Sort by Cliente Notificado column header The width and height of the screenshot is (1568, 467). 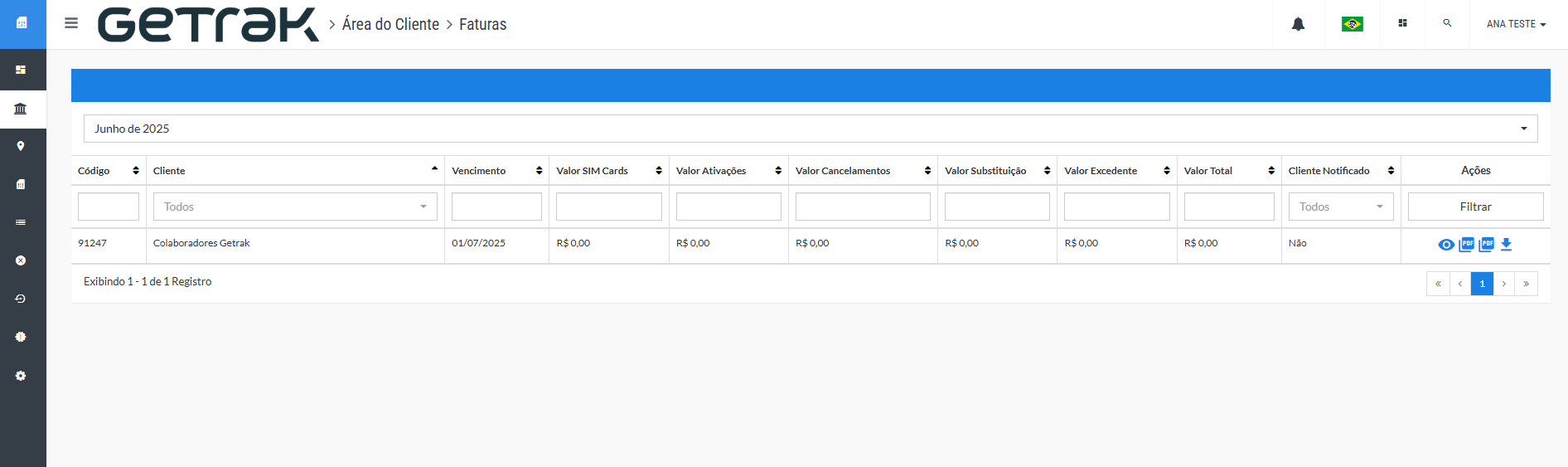coord(1341,171)
